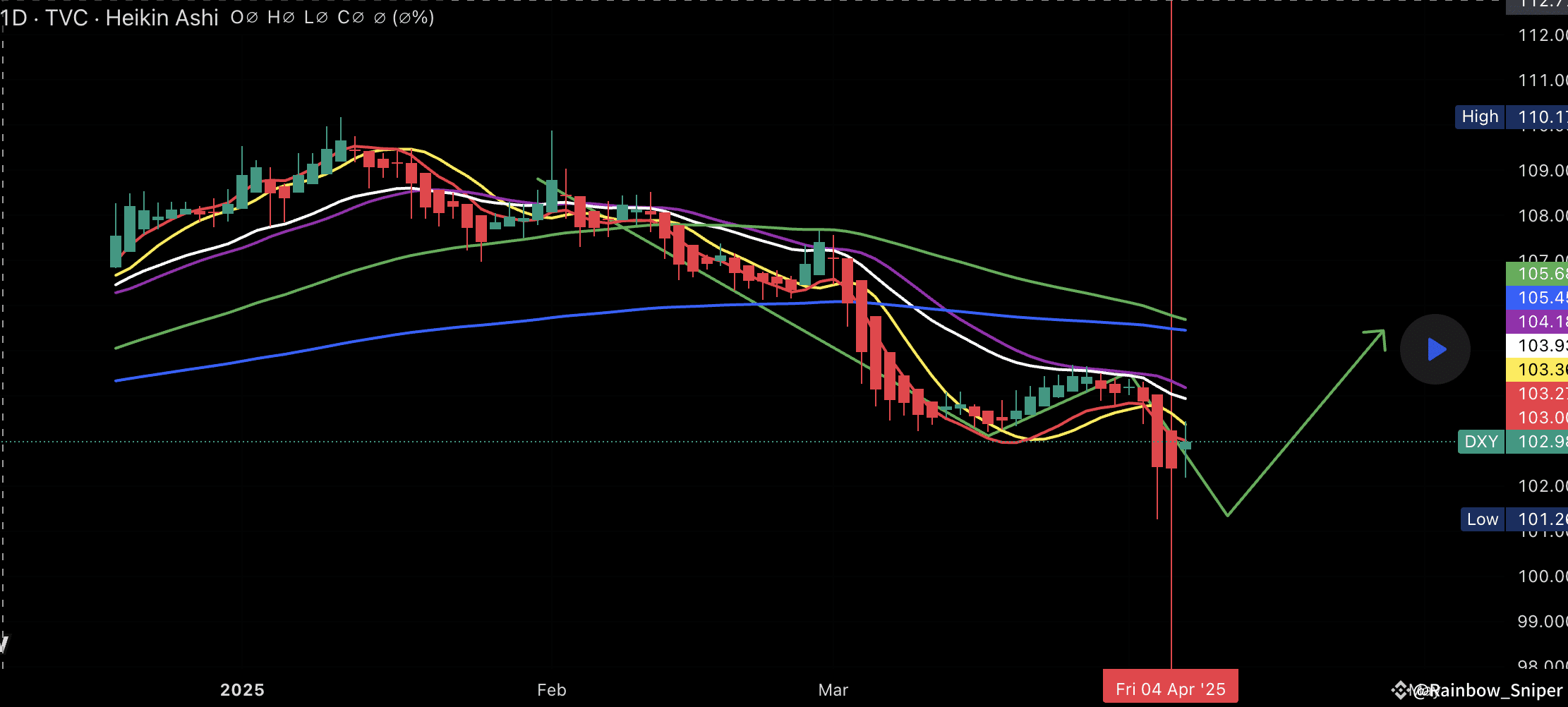The height and width of the screenshot is (707, 1568).
Task: Click the 2025 label on time axis
Action: point(242,690)
